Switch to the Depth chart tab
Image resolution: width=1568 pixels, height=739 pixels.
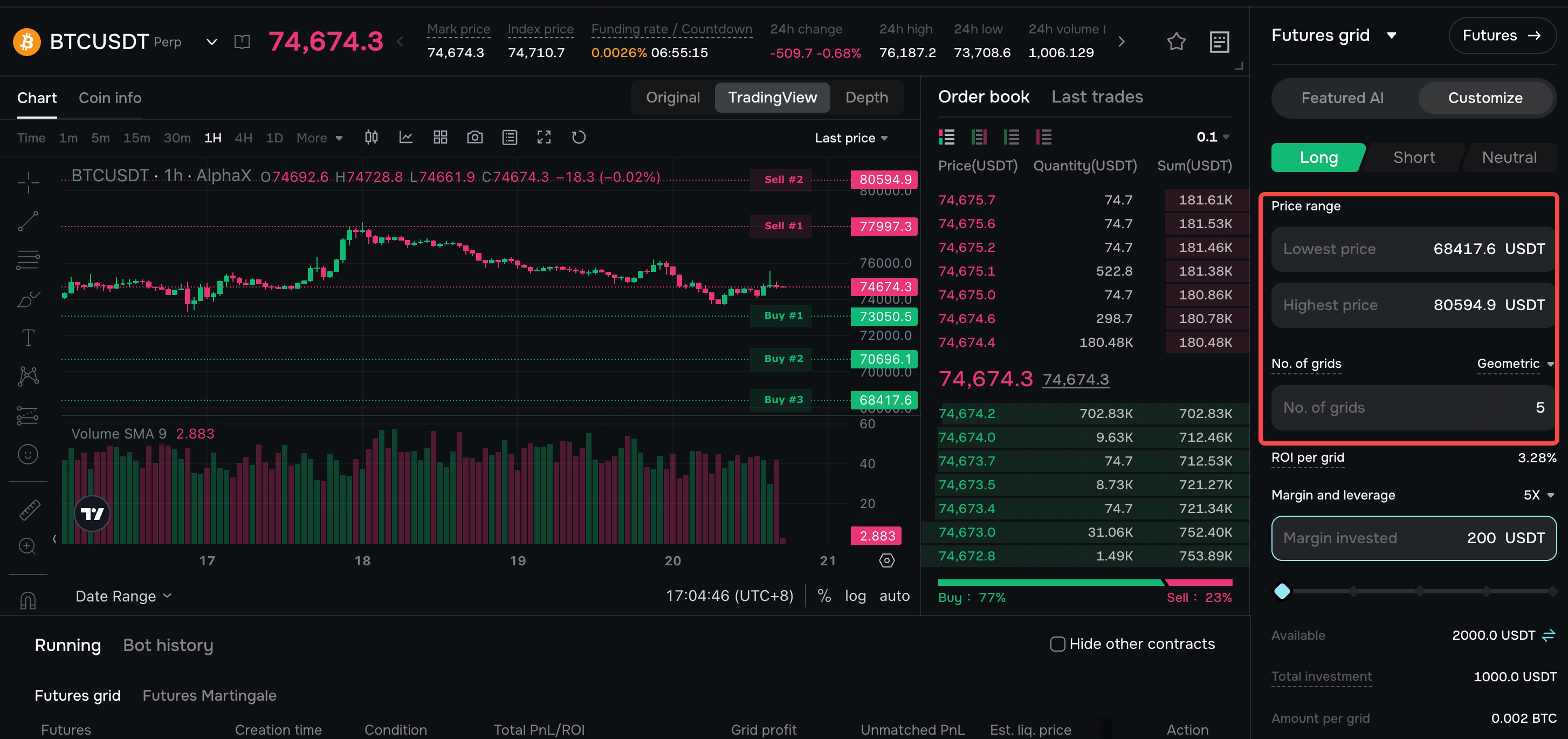coord(866,98)
